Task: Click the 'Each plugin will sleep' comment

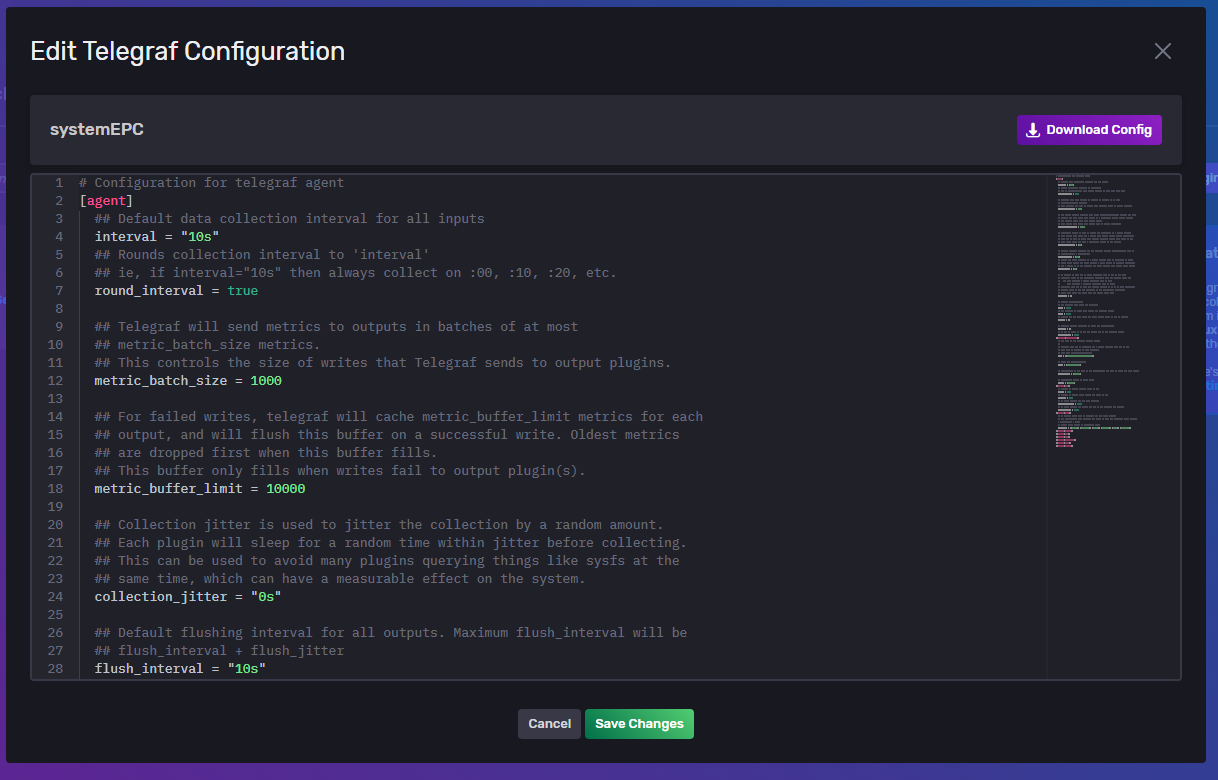Action: (391, 543)
